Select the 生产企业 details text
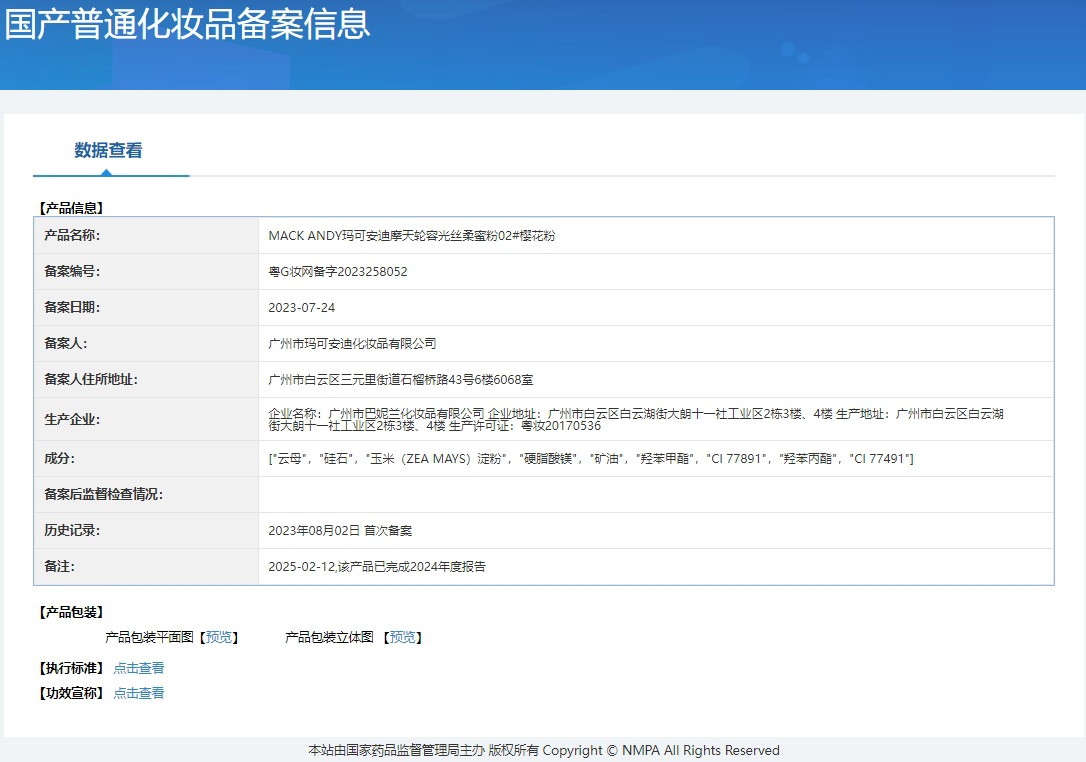Viewport: 1086px width, 762px height. coord(636,420)
